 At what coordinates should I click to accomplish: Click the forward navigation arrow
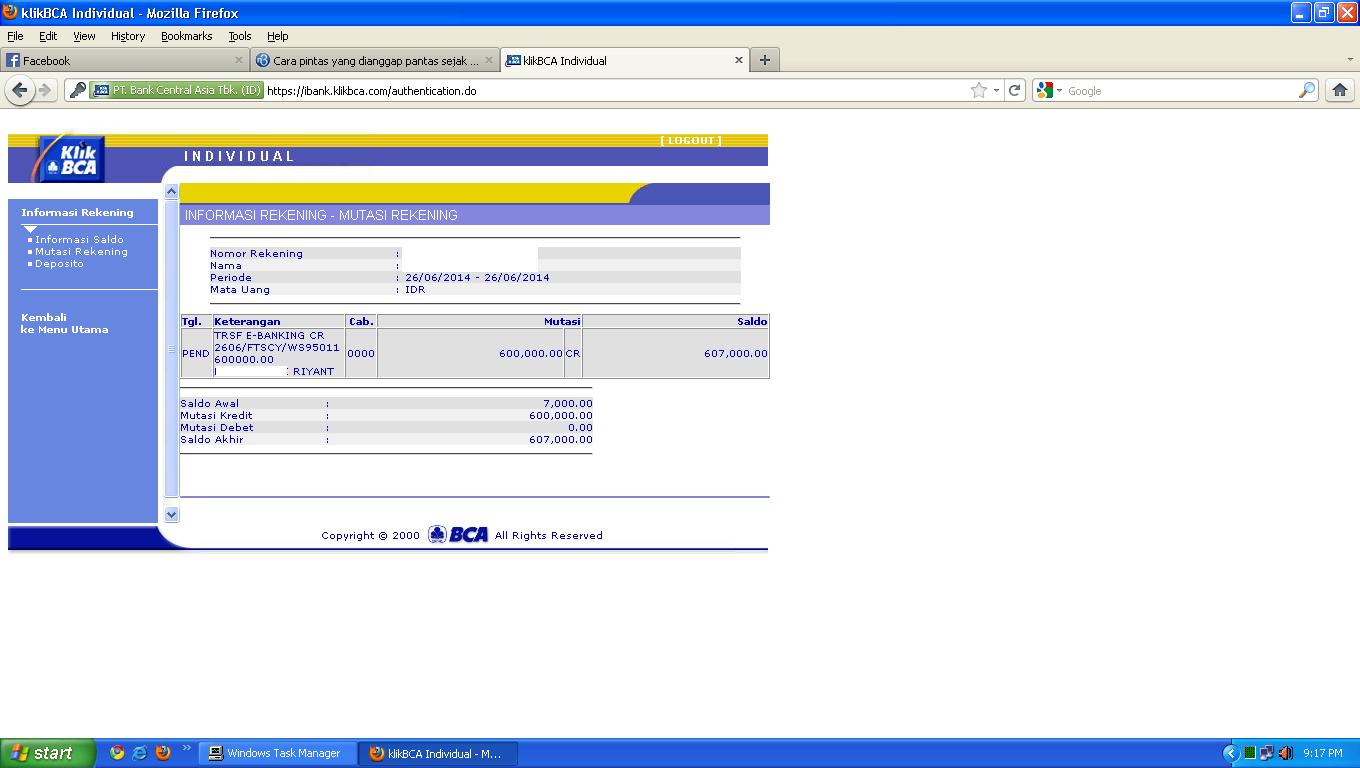[44, 90]
